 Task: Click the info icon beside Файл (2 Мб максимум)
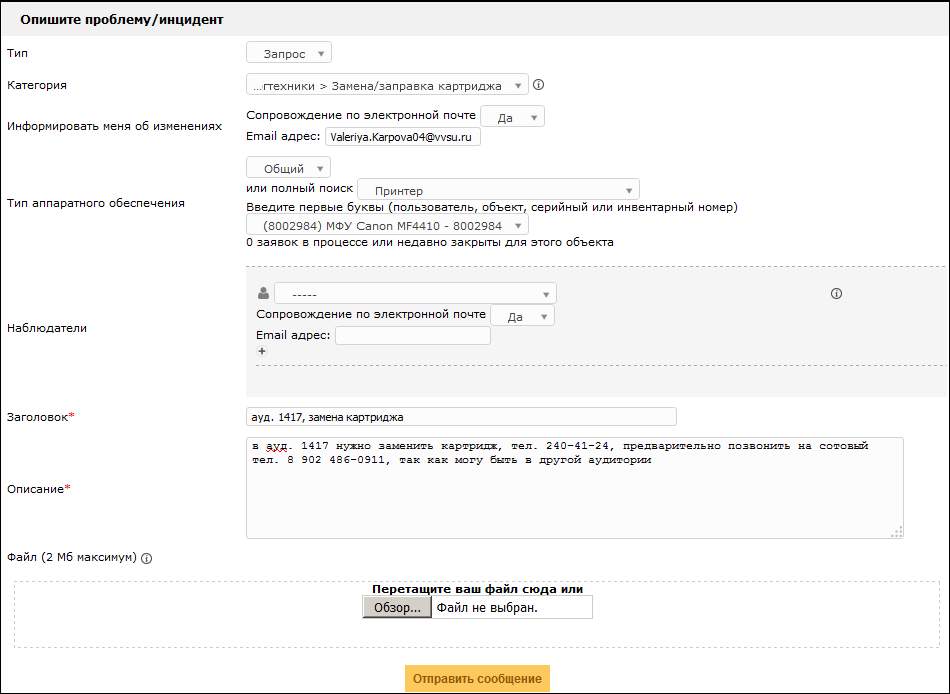(x=146, y=558)
